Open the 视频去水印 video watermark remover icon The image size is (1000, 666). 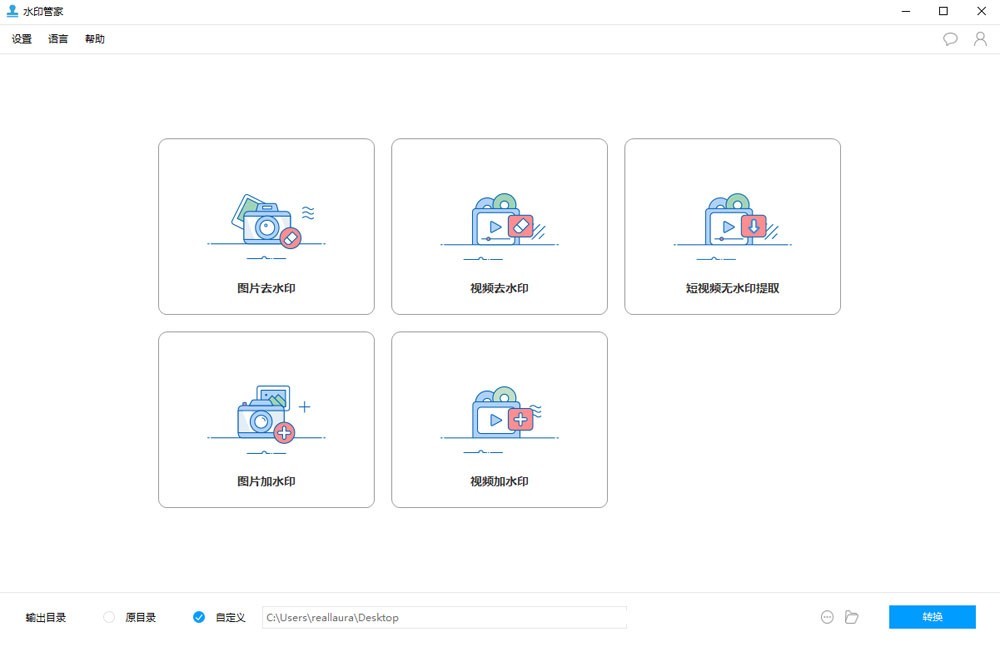pyautogui.click(x=499, y=222)
